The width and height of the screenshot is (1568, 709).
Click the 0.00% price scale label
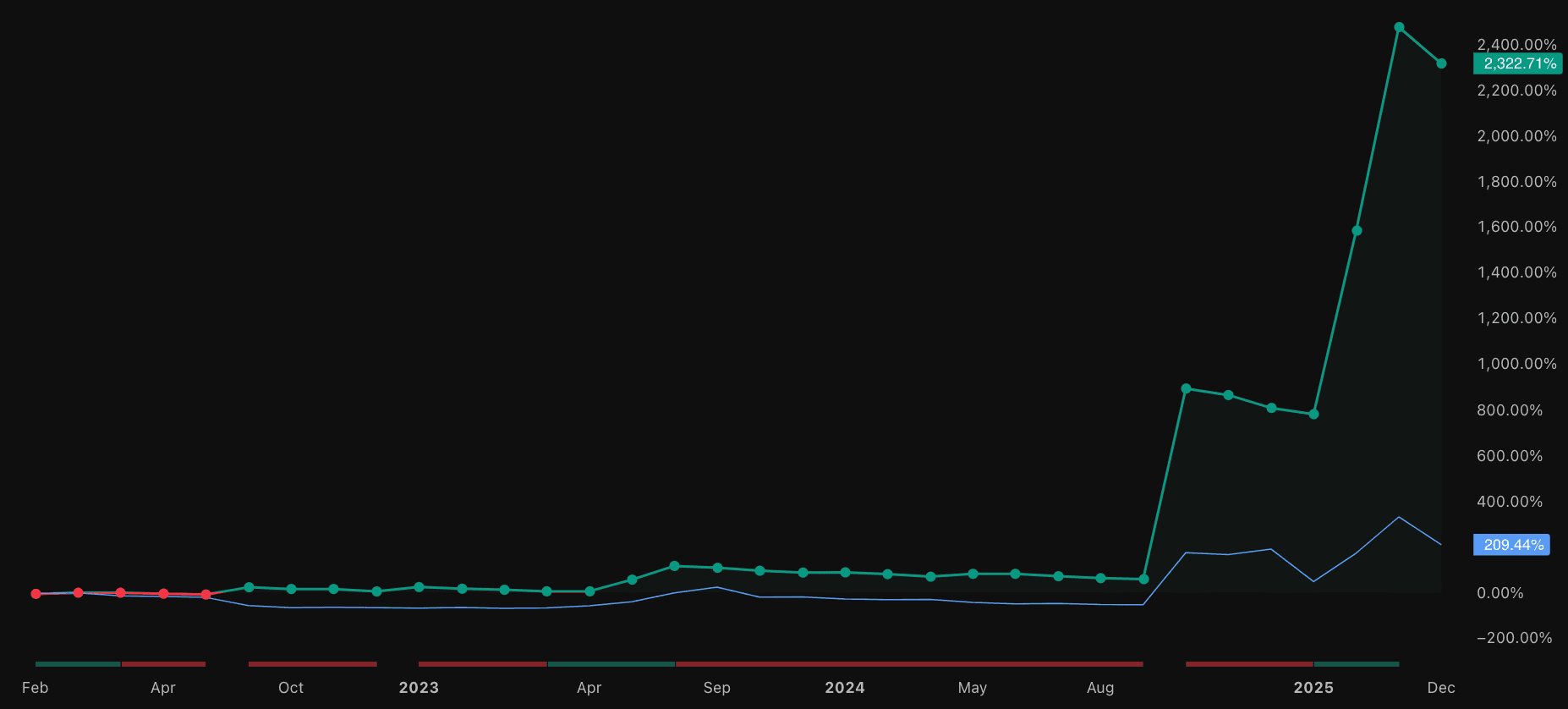click(x=1500, y=593)
